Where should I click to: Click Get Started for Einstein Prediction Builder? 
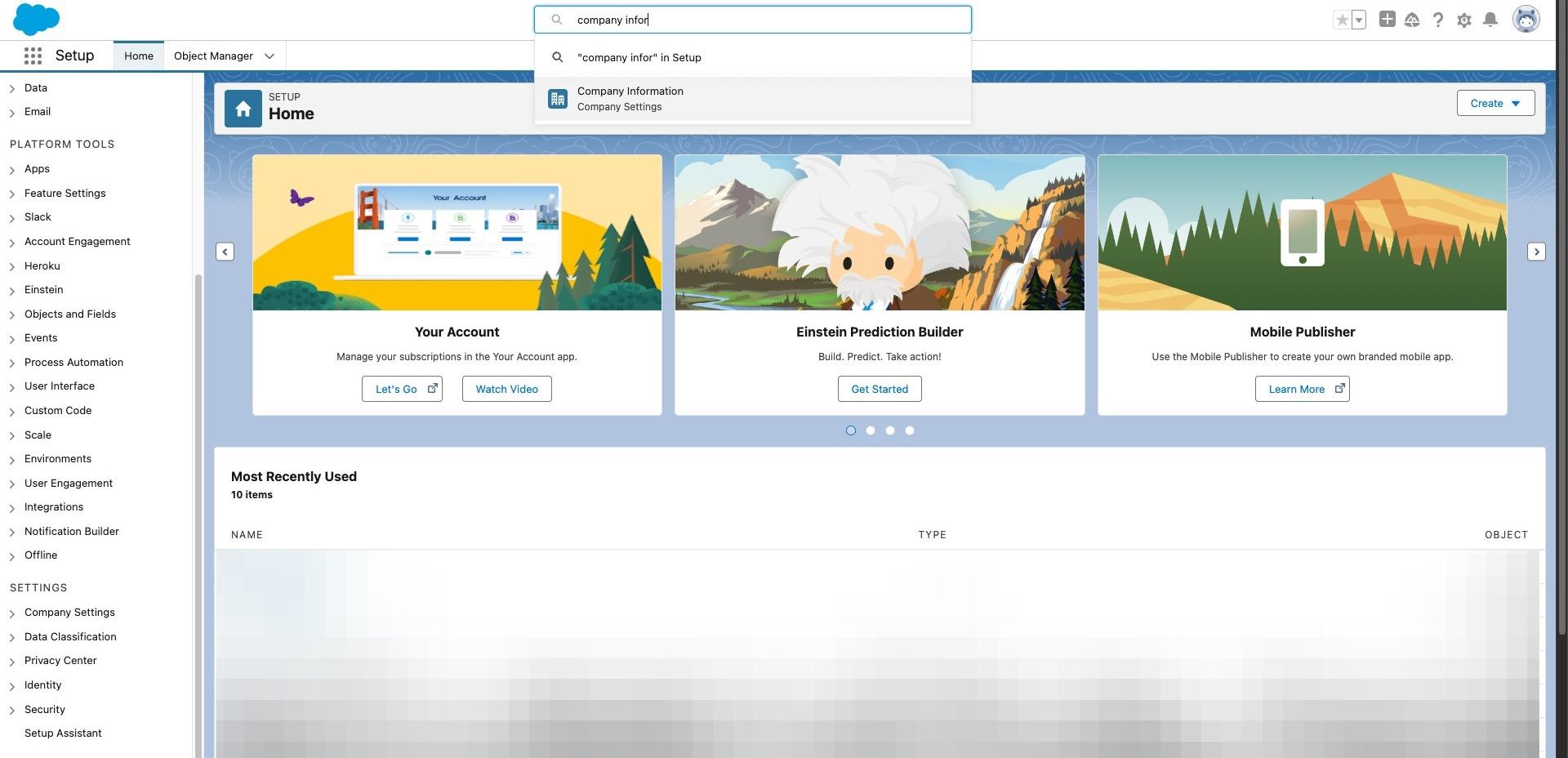(880, 389)
